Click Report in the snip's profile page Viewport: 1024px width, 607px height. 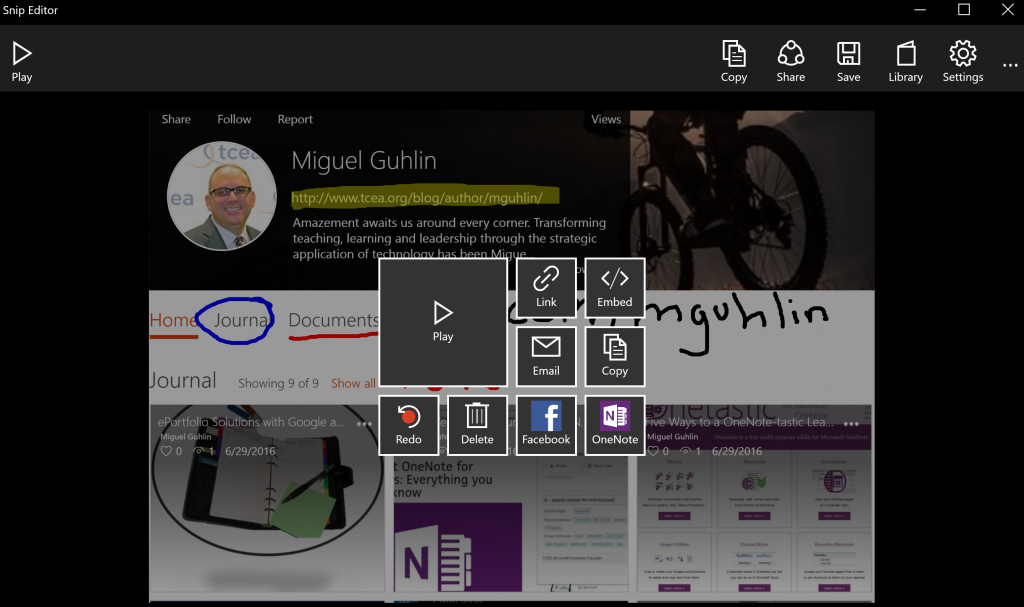coord(295,120)
